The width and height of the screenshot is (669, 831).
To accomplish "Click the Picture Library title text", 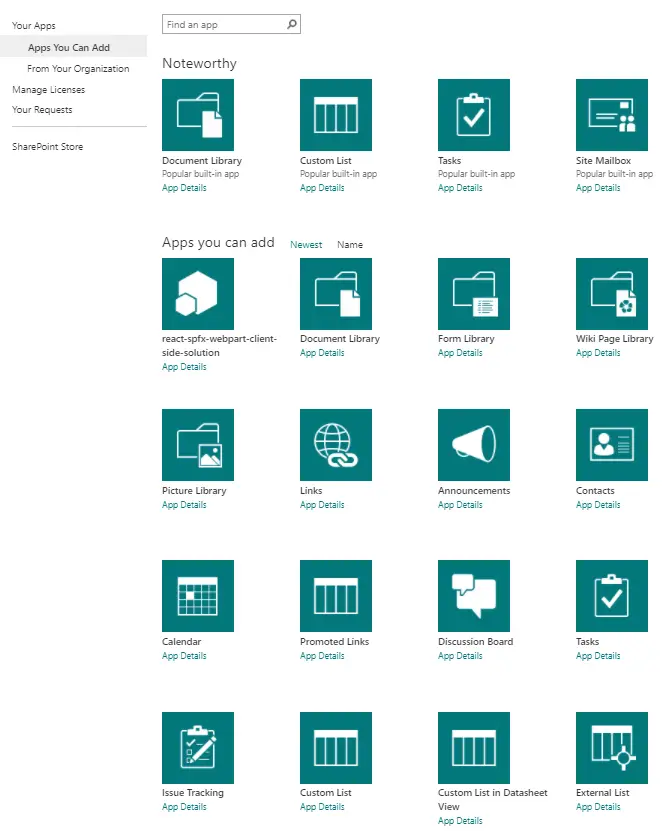I will [194, 491].
